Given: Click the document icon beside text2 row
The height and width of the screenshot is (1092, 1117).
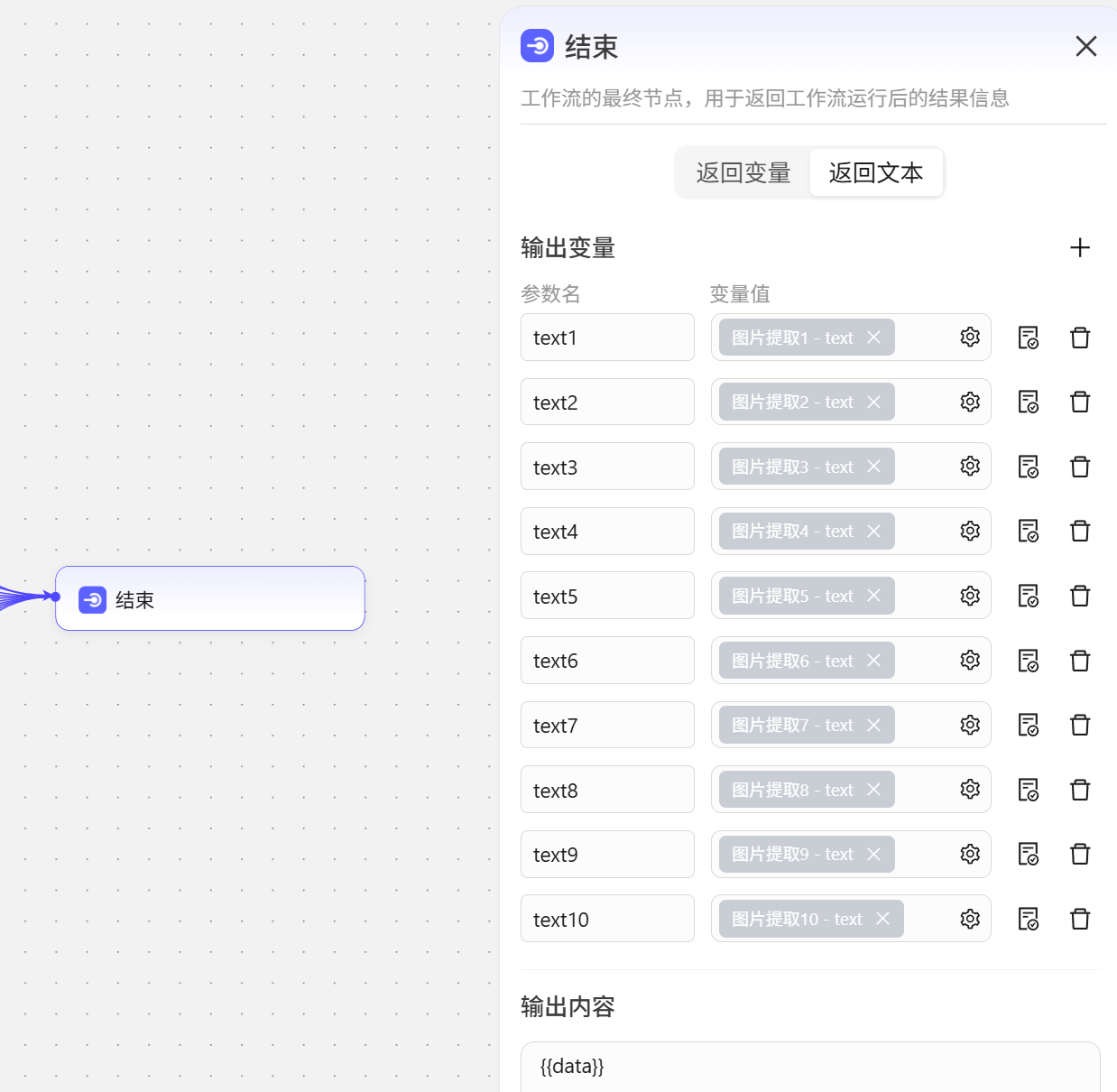Looking at the screenshot, I should [1029, 402].
